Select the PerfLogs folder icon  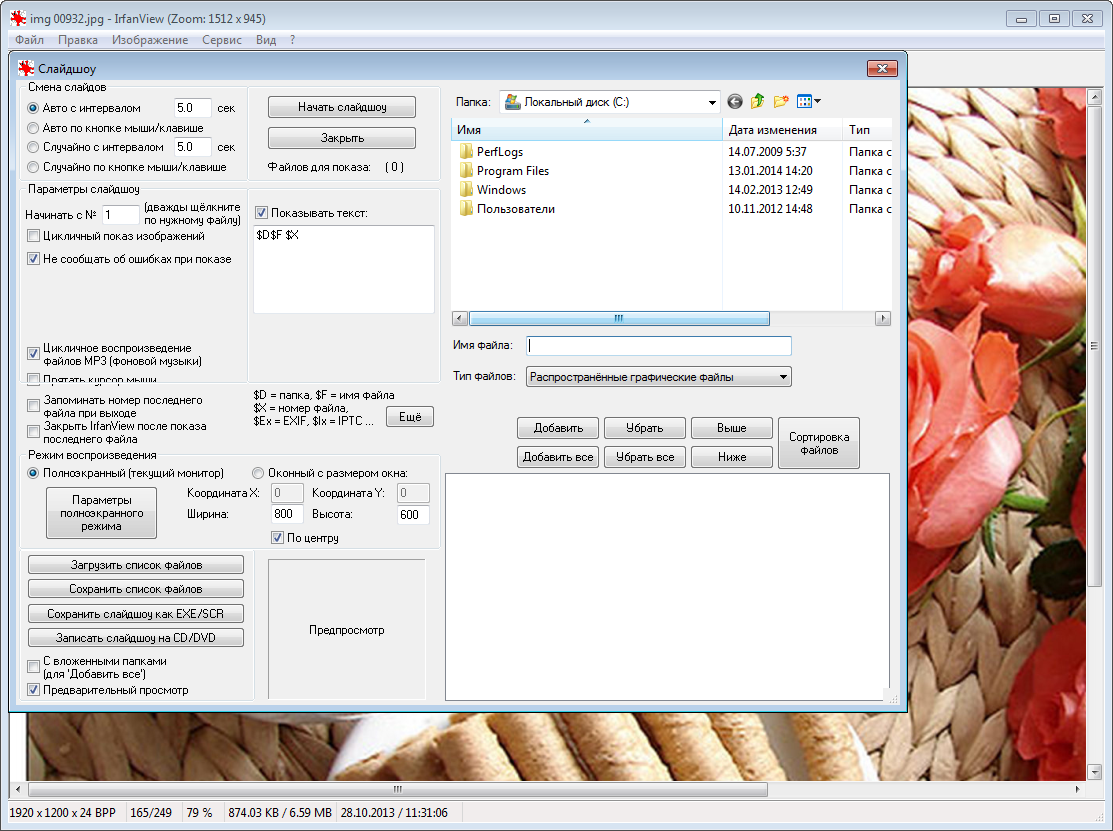[466, 152]
